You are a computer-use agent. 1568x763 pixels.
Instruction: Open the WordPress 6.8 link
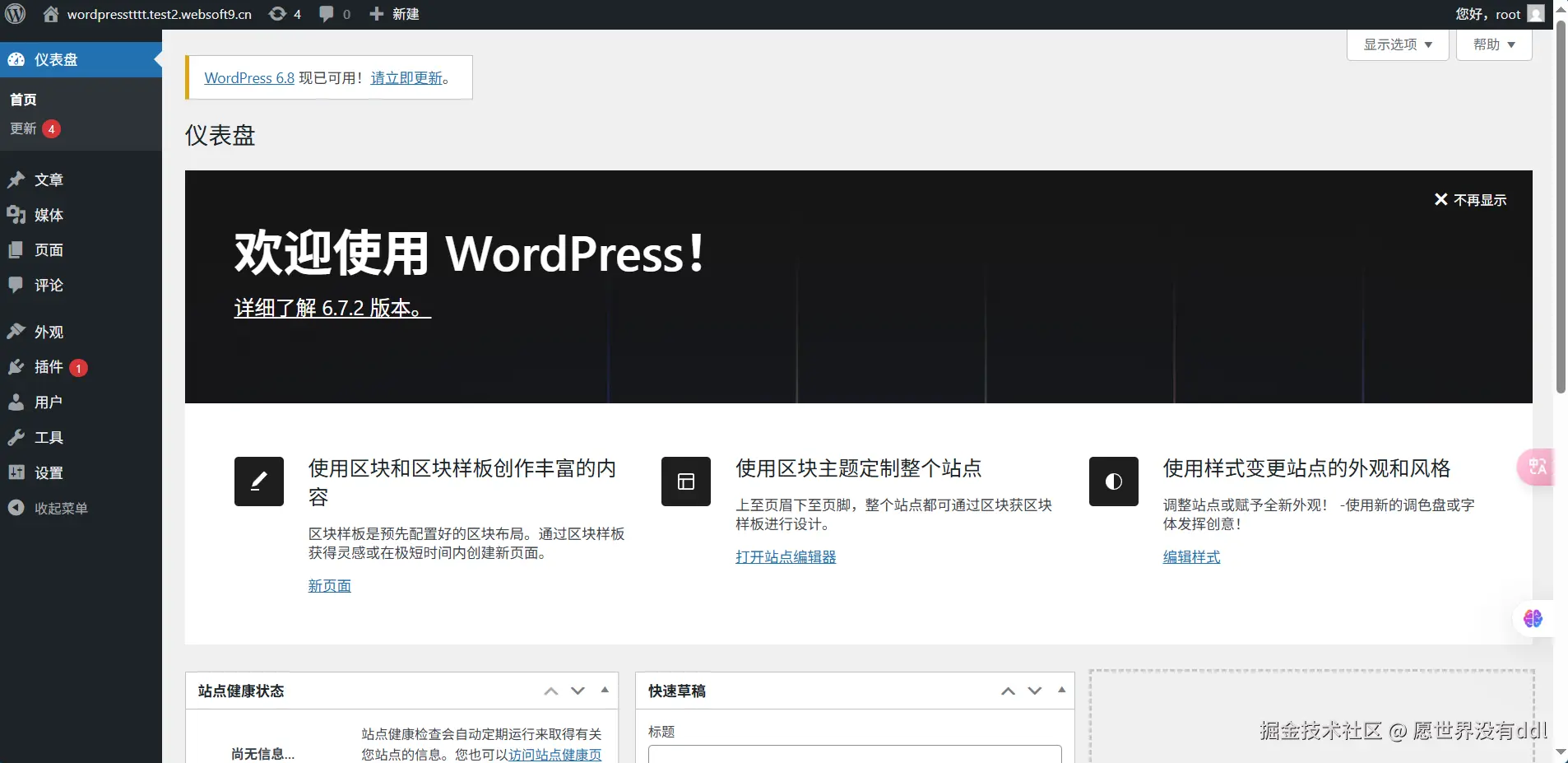tap(249, 78)
